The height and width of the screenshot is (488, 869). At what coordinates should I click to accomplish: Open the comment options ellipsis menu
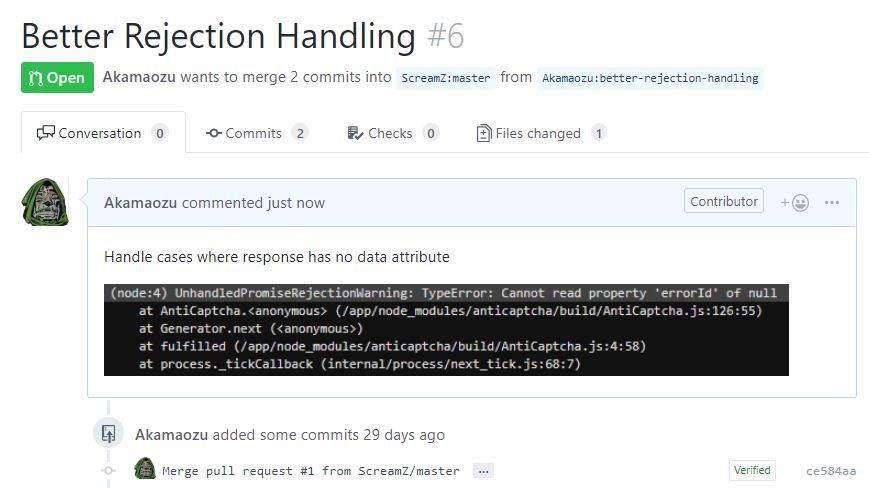pyautogui.click(x=832, y=203)
